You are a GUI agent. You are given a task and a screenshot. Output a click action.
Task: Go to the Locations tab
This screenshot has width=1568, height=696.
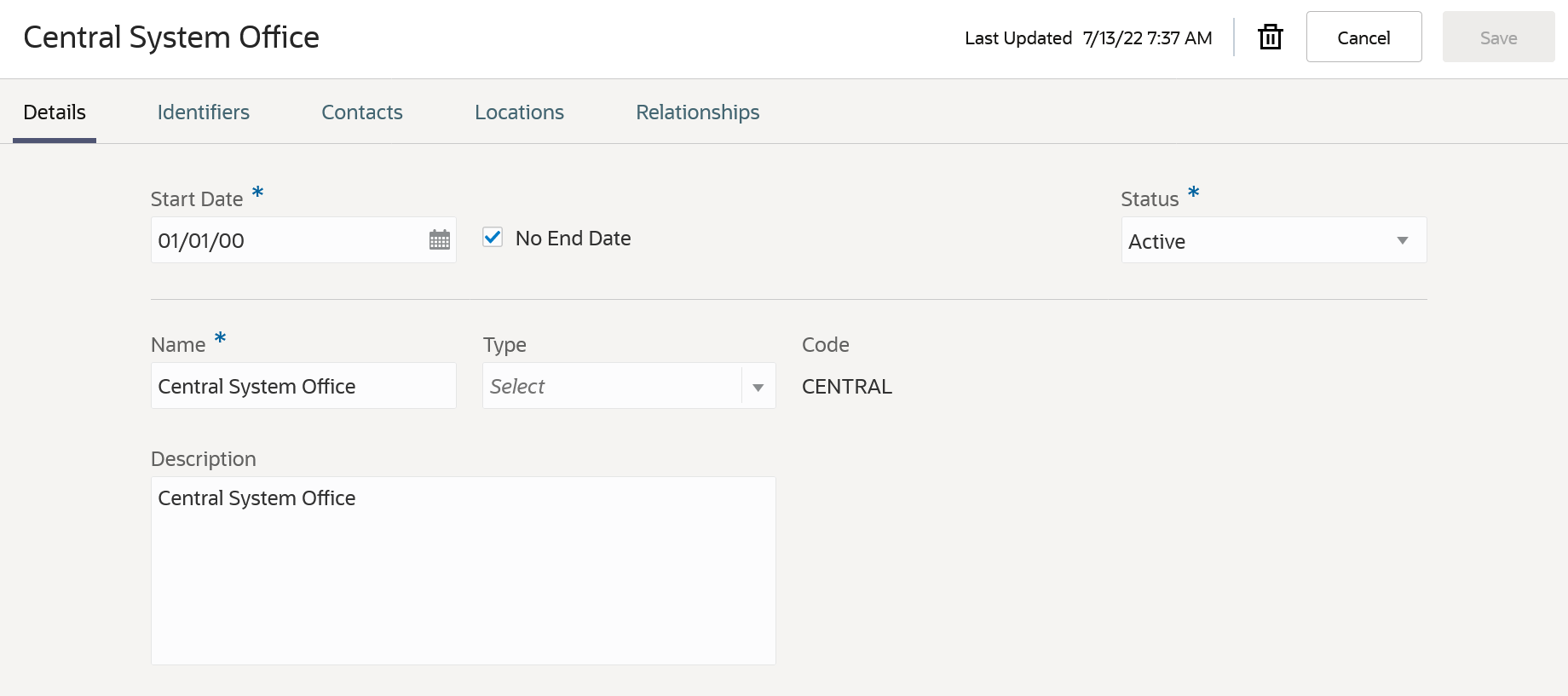519,112
